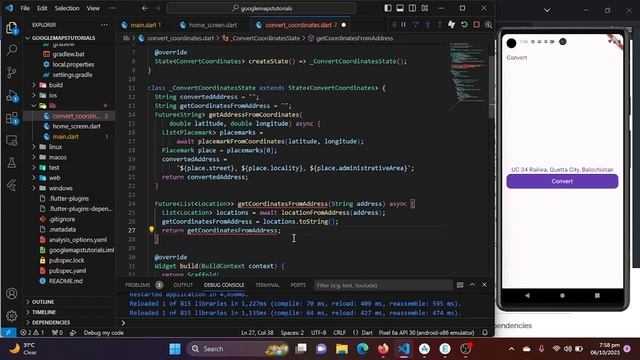Stop the debug session
Image resolution: width=640 pixels, height=360 pixels.
pyautogui.click(x=476, y=25)
